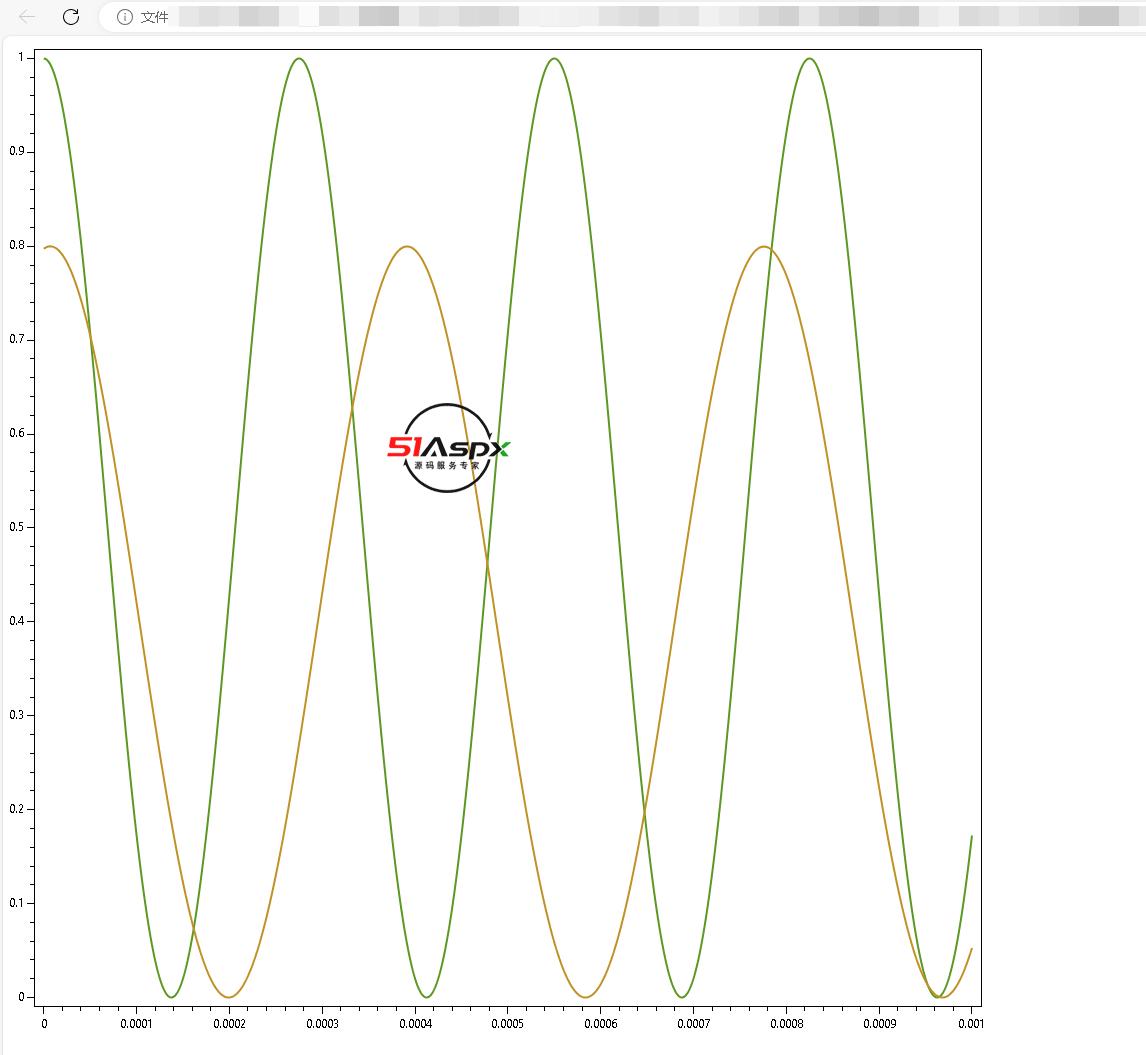Reload the page with the refresh icon
Image resolution: width=1146 pixels, height=1055 pixels.
click(71, 17)
